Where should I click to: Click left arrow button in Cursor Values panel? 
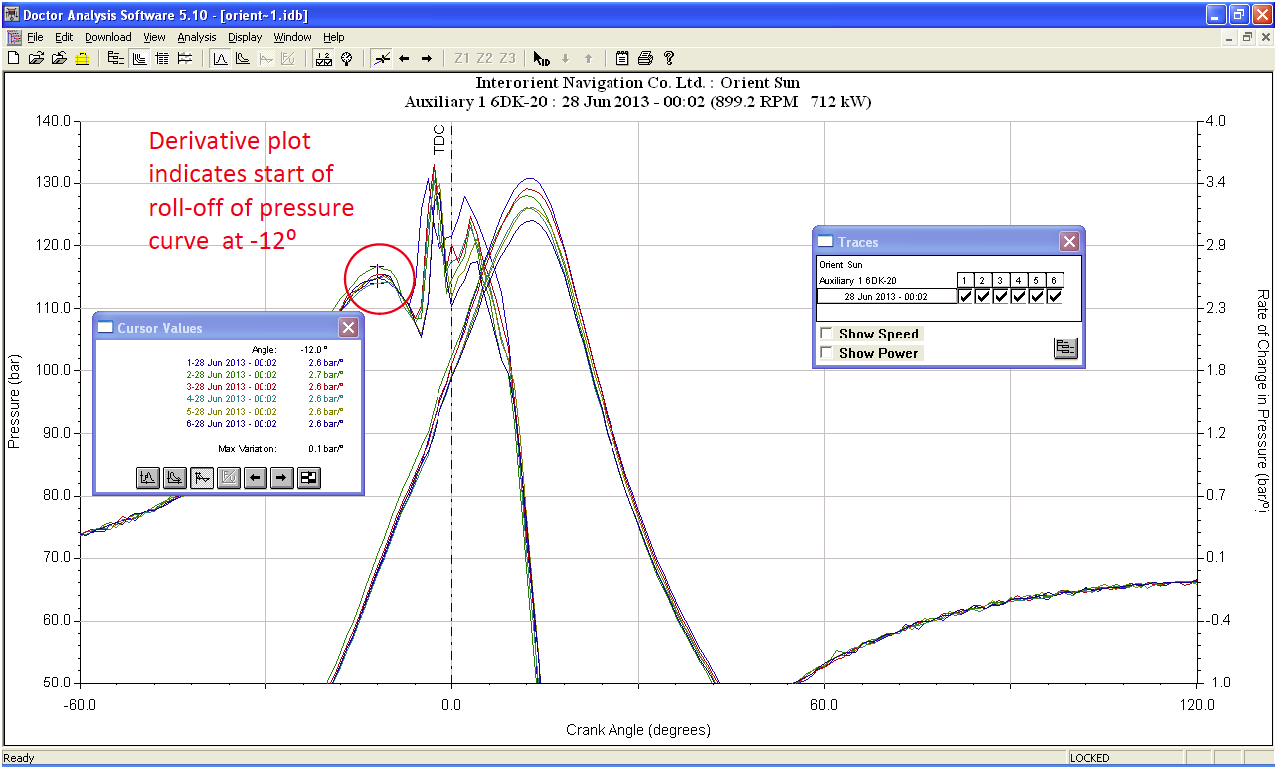coord(255,478)
